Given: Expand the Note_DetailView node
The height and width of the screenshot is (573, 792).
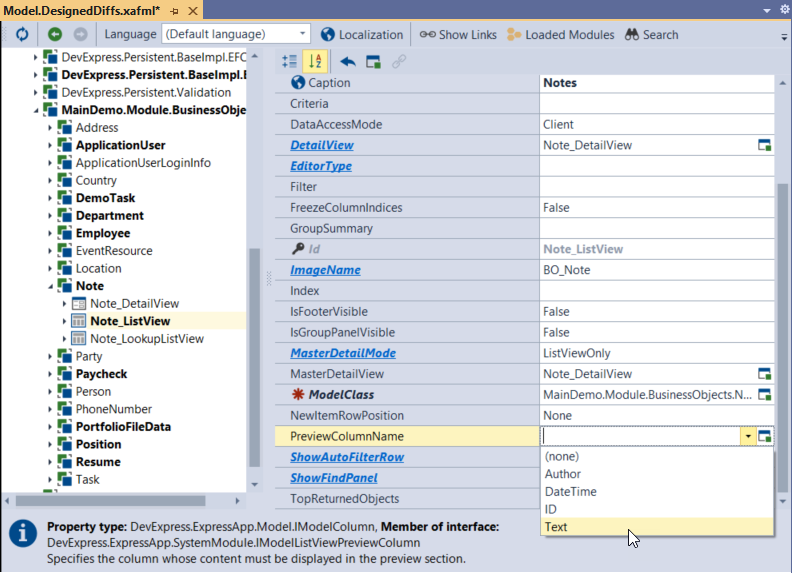Looking at the screenshot, I should click(64, 304).
